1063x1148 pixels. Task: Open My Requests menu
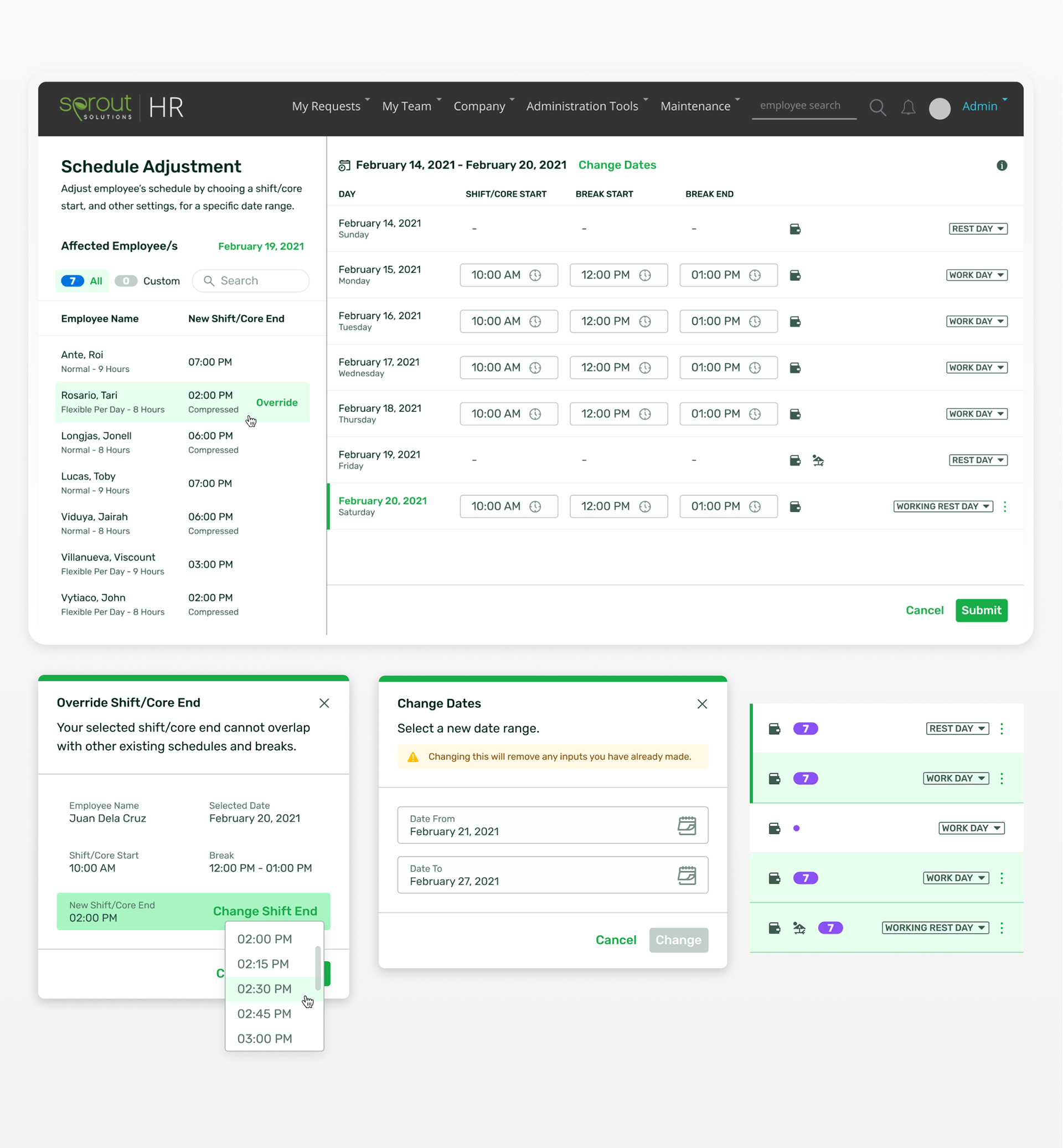pos(331,106)
